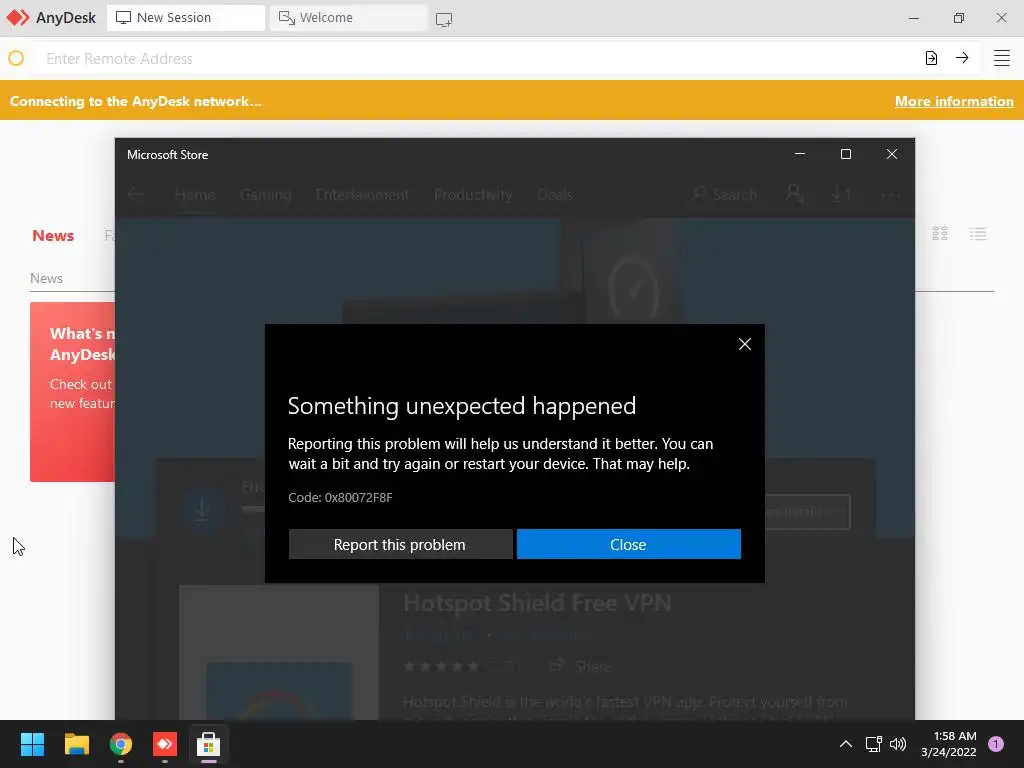Open the AnyDesk hamburger menu

coord(1001,58)
